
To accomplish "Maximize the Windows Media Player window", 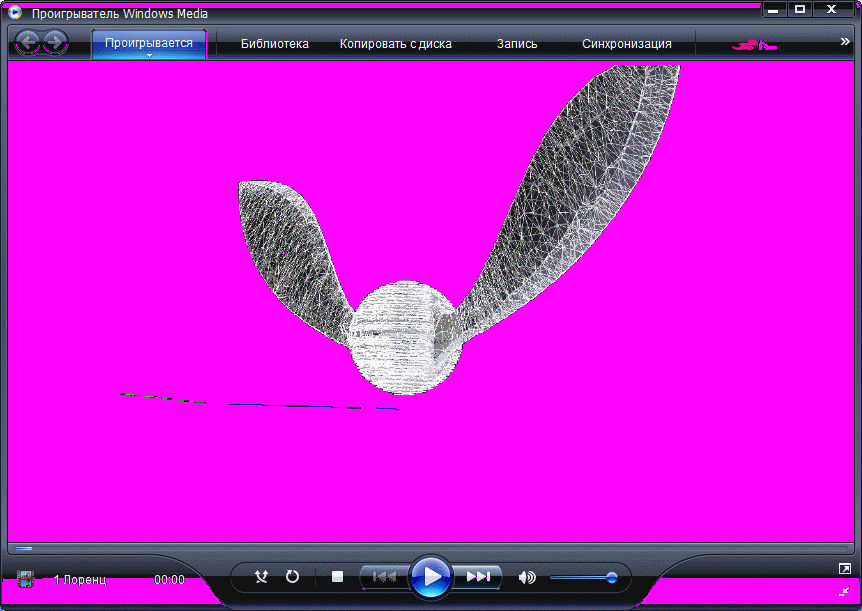I will click(x=800, y=9).
